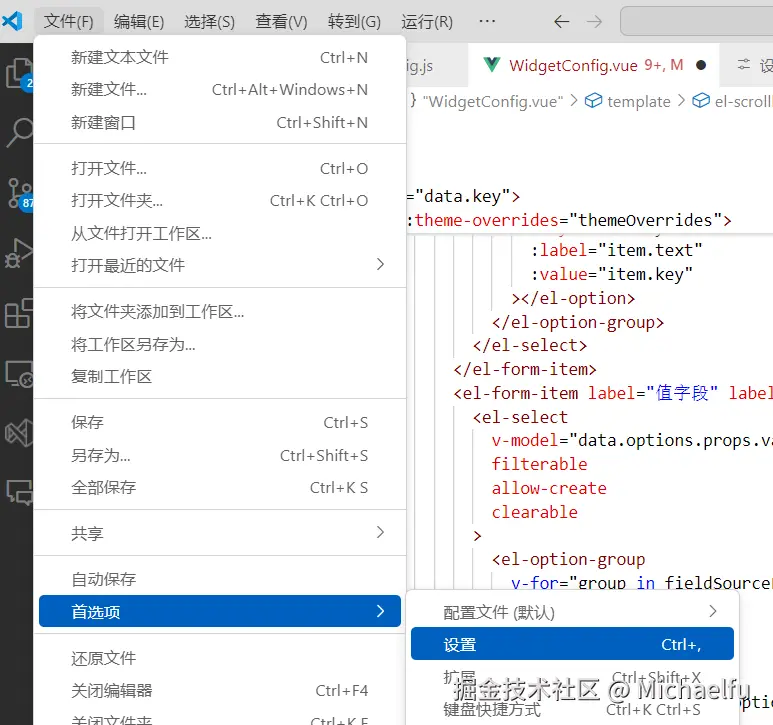773x725 pixels.
Task: Switch to the WidgetConfig.vue tab
Action: click(594, 65)
